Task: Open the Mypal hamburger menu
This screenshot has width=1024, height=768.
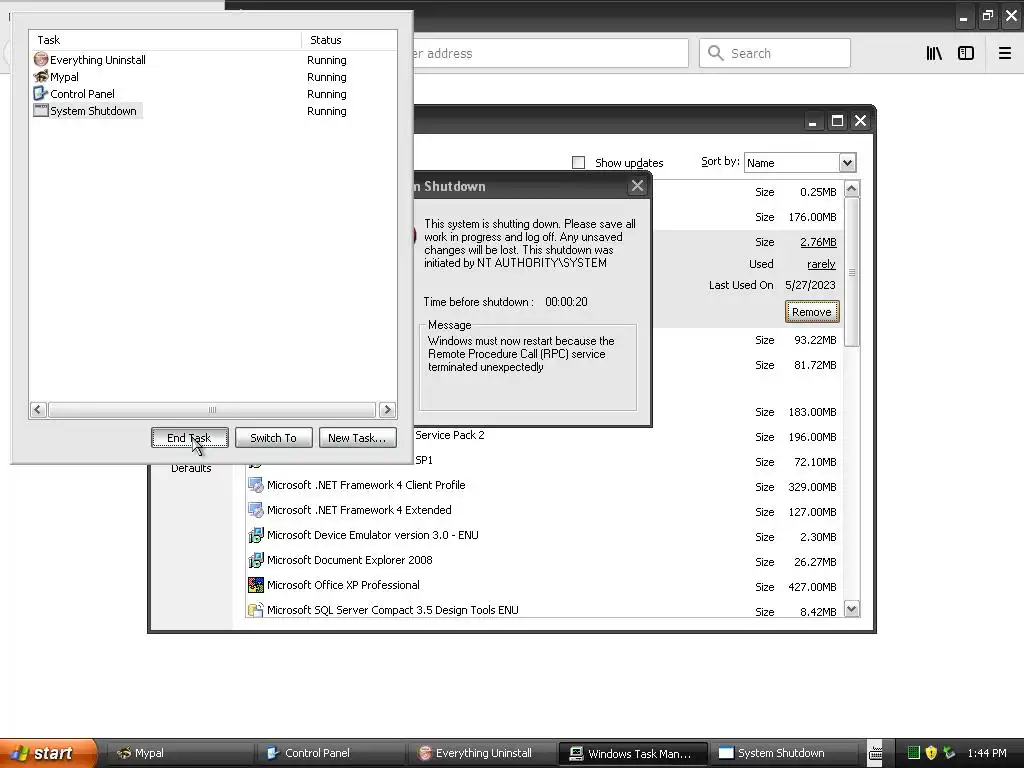Action: [1004, 53]
